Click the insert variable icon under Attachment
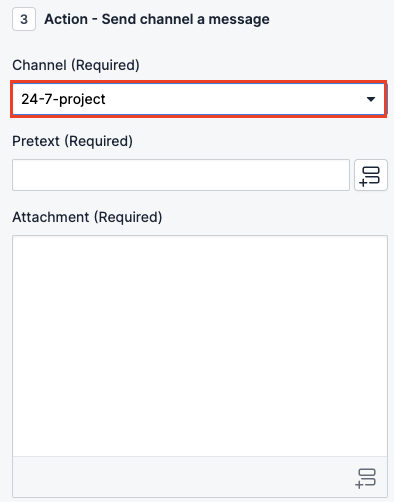Screen dimensions: 394x502 [x=366, y=478]
